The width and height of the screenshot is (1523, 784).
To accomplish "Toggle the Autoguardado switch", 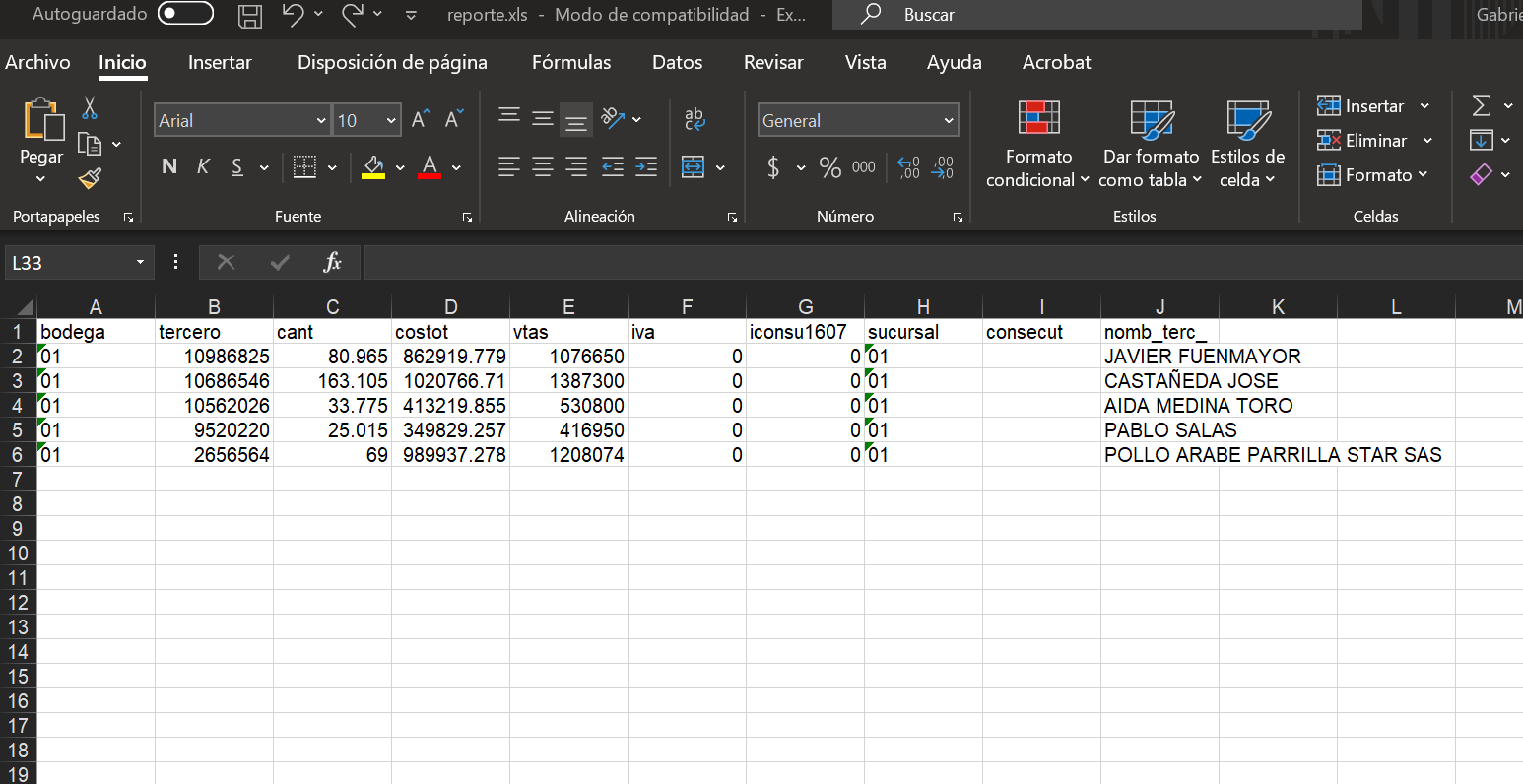I will [185, 14].
